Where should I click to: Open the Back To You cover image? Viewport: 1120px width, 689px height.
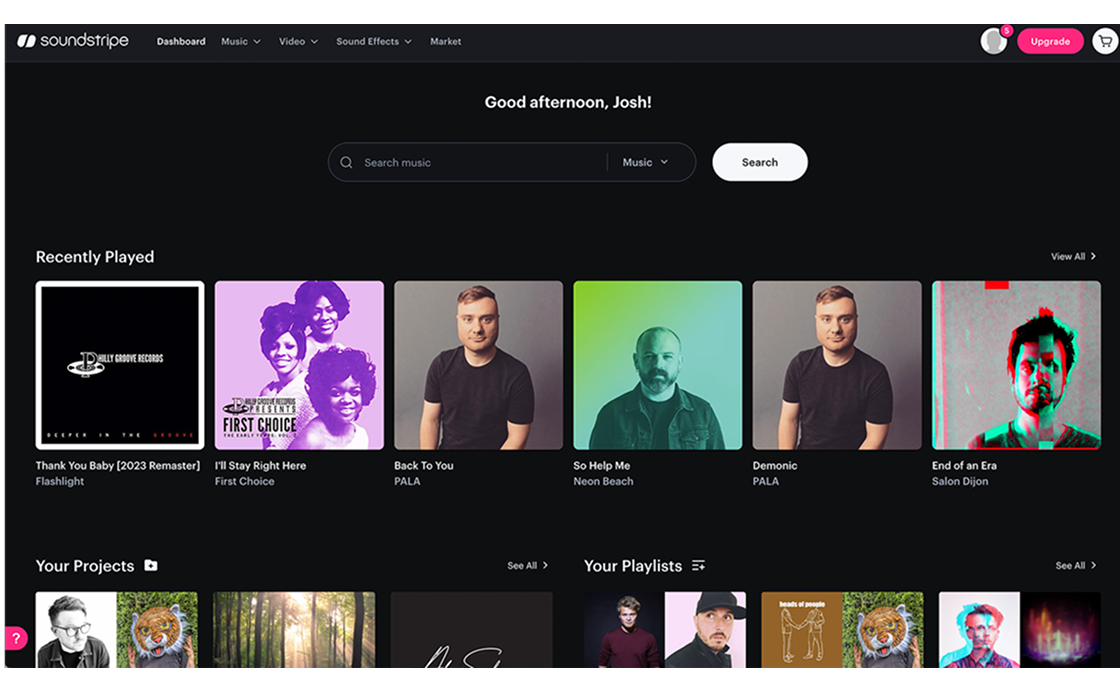pyautogui.click(x=479, y=365)
